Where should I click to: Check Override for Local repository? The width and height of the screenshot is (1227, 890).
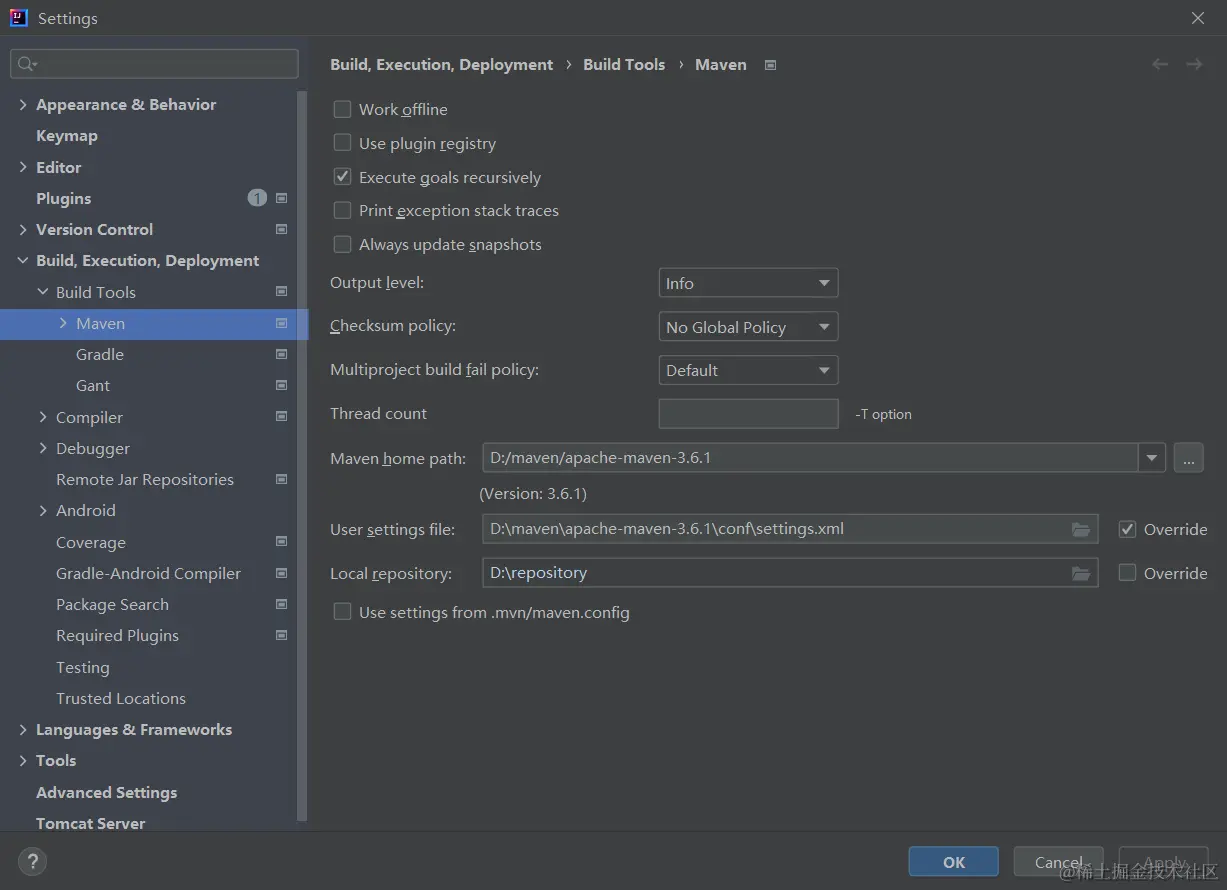(x=1127, y=573)
